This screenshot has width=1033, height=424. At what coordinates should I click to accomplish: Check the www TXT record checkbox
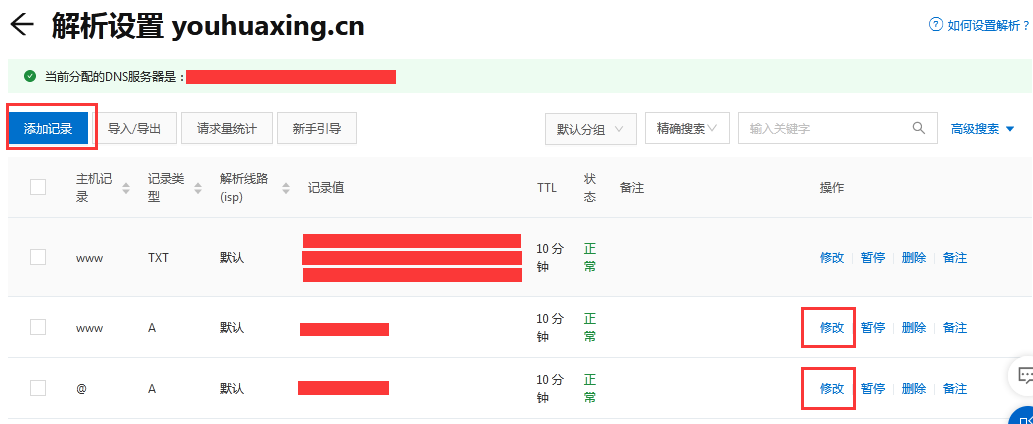[38, 257]
